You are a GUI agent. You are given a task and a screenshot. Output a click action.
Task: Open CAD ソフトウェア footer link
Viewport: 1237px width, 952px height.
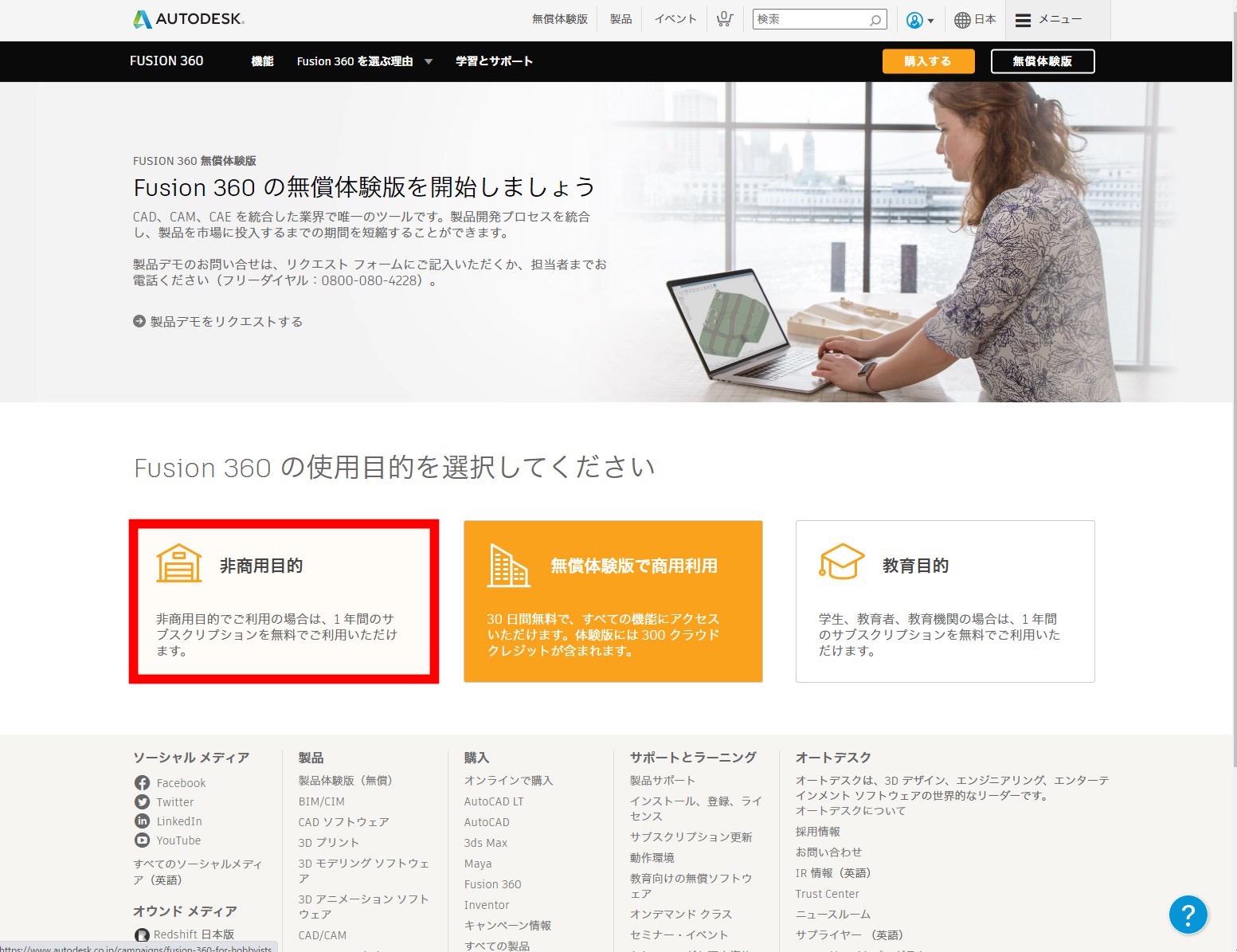(x=343, y=822)
